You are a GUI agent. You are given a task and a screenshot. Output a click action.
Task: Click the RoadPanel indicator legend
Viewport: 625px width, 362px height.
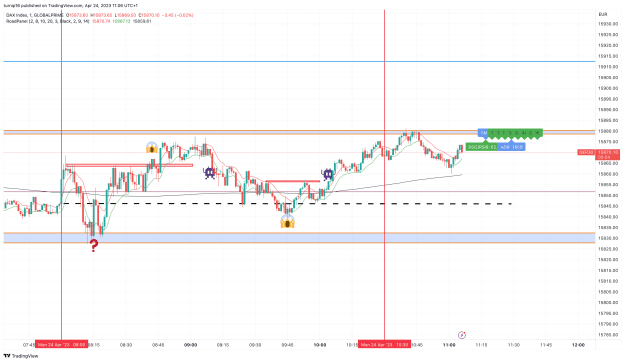tap(47, 21)
